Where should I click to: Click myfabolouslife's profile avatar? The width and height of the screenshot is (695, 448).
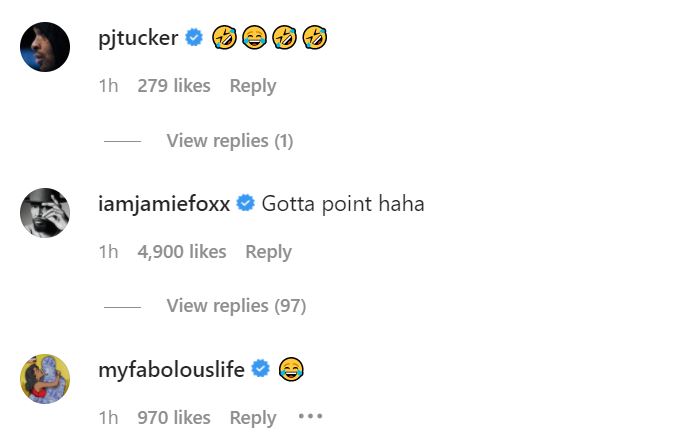point(45,379)
